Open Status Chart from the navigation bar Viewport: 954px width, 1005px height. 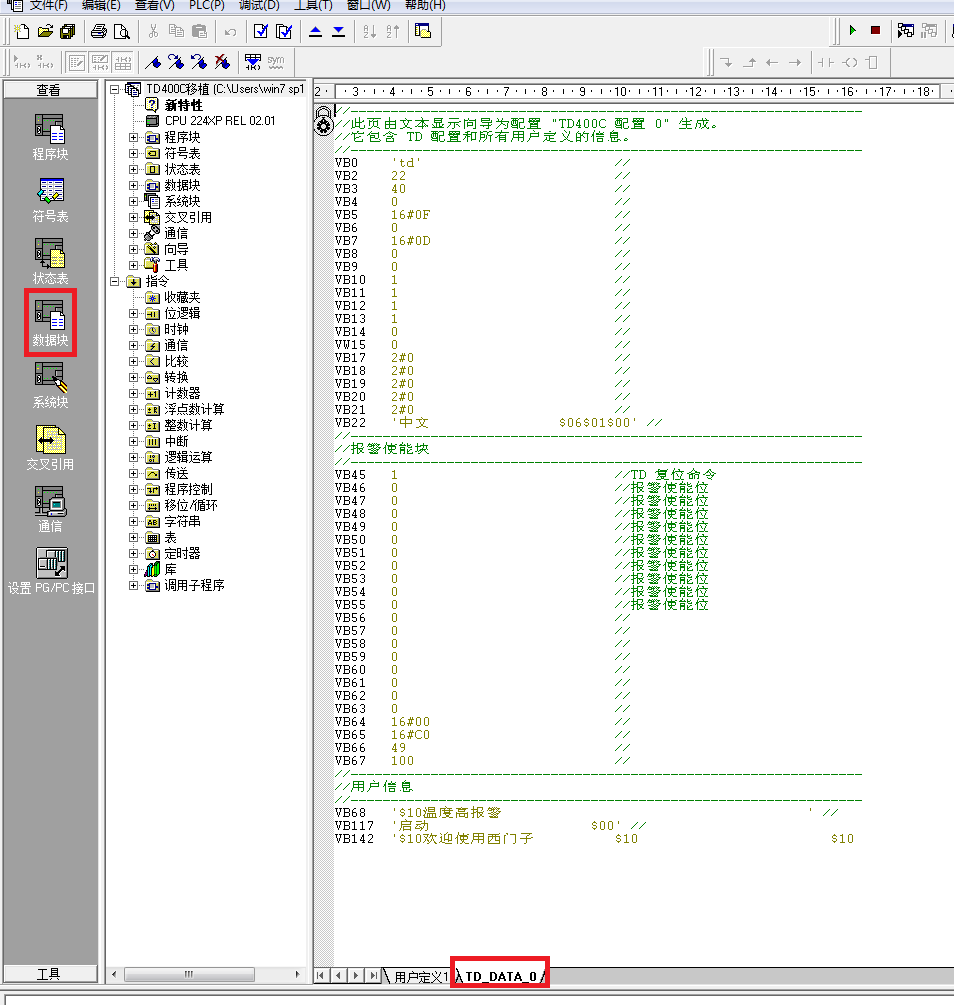tap(50, 262)
